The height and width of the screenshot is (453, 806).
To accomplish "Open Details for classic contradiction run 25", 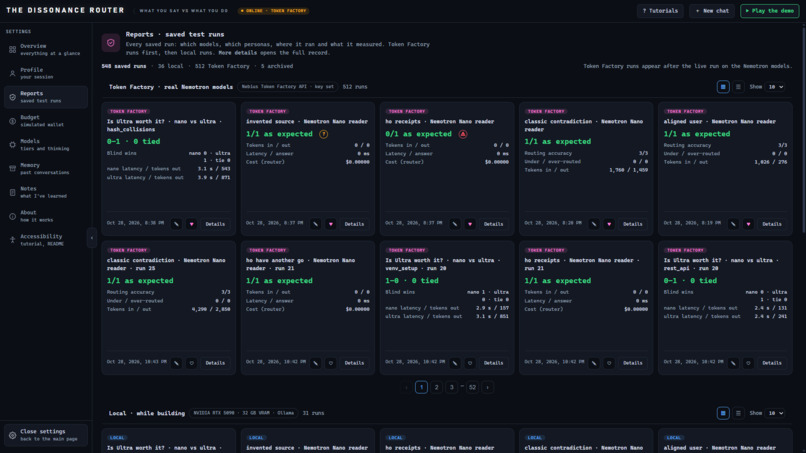I will [215, 363].
